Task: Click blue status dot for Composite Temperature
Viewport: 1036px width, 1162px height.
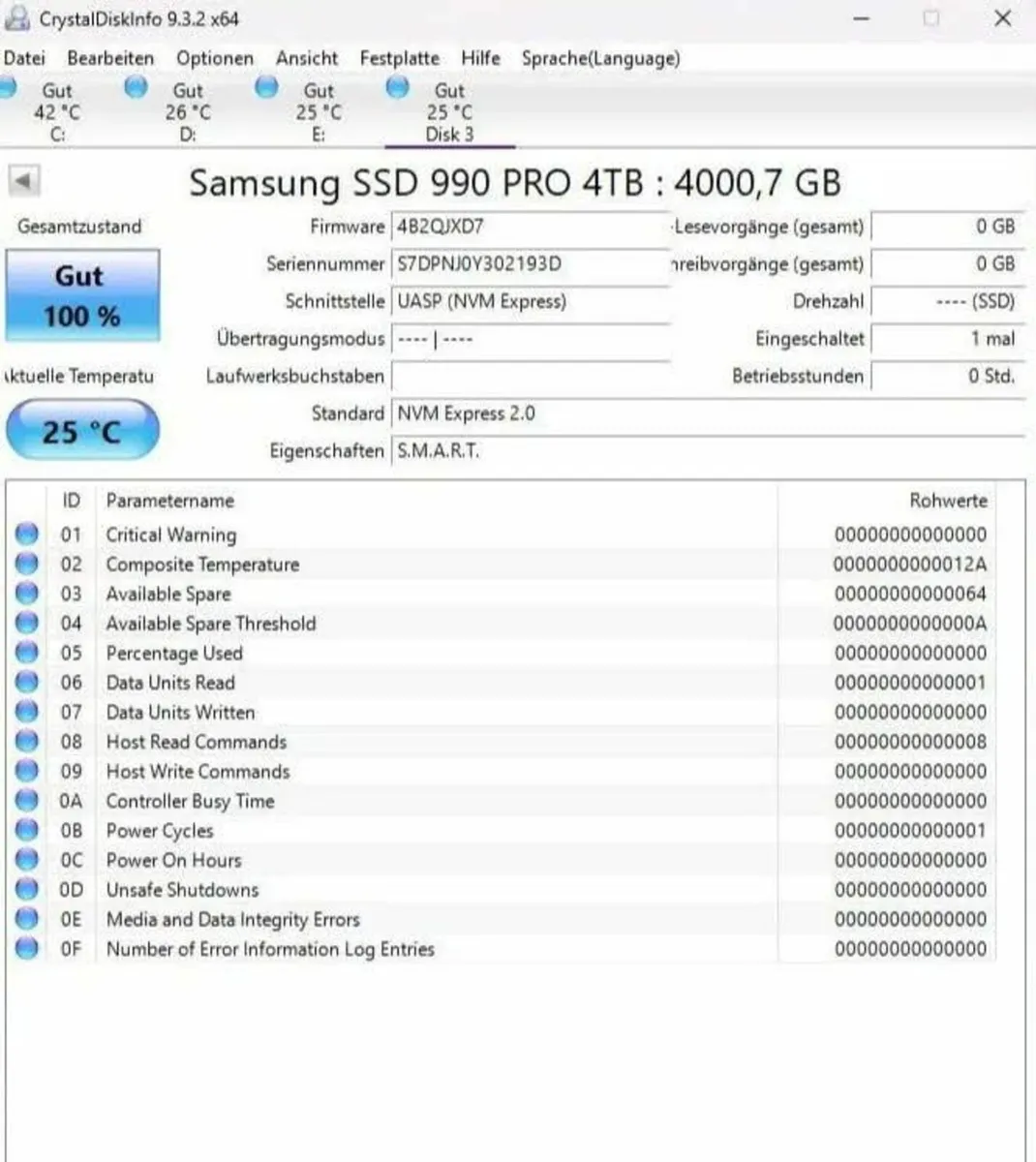Action: point(26,564)
